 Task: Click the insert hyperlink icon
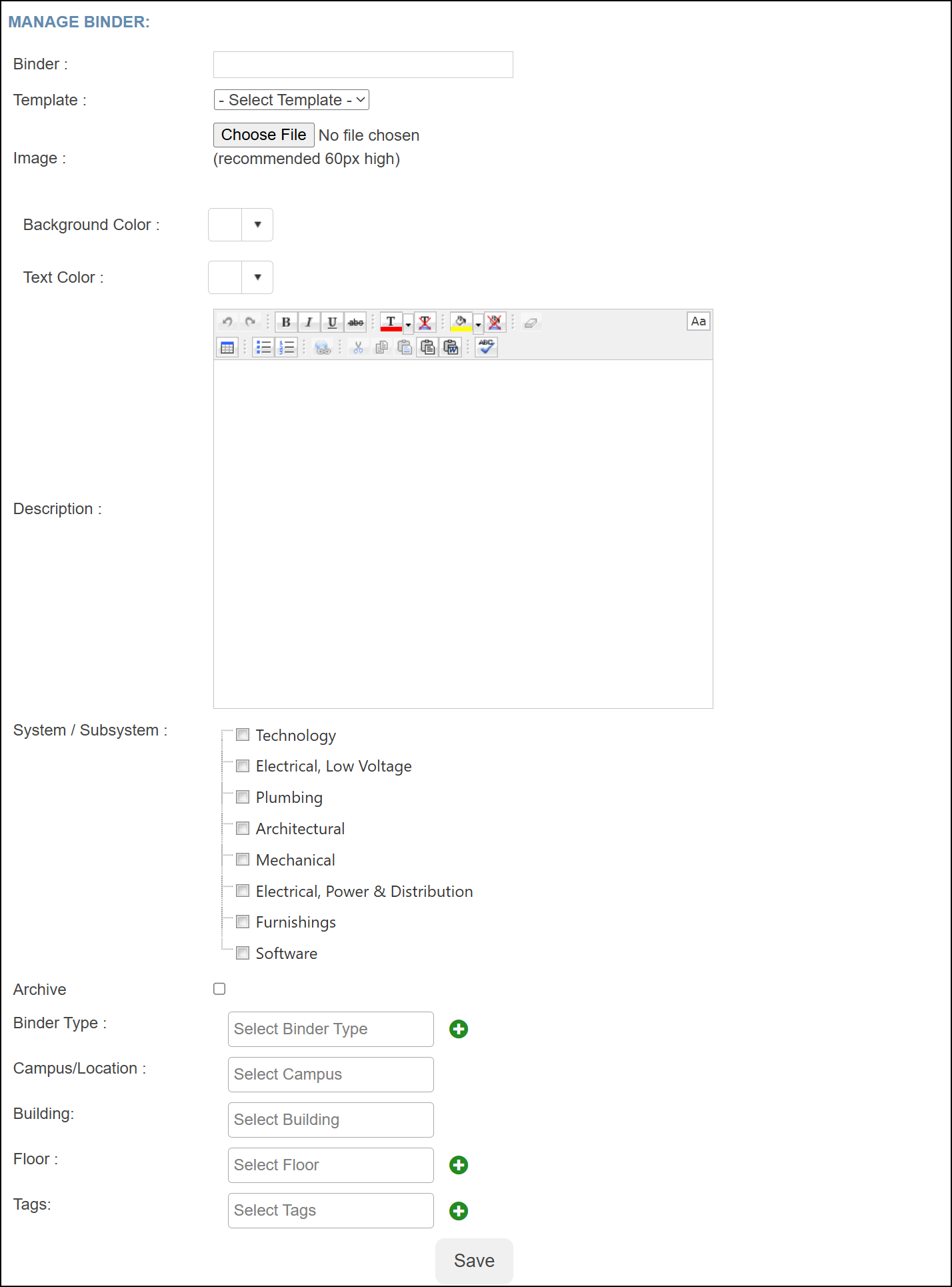click(323, 347)
